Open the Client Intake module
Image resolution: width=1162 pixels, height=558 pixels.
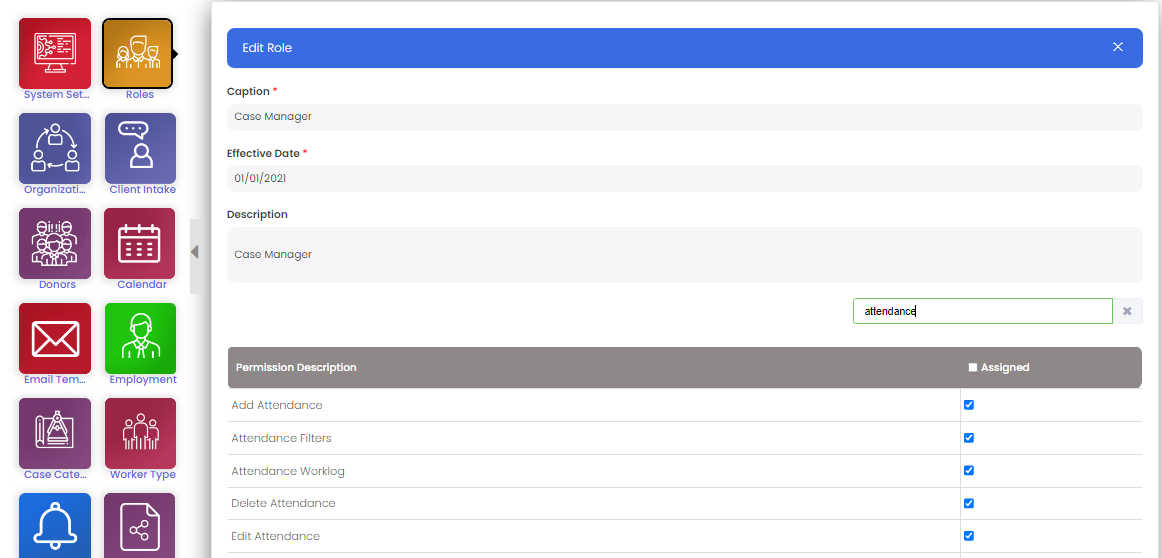click(140, 148)
